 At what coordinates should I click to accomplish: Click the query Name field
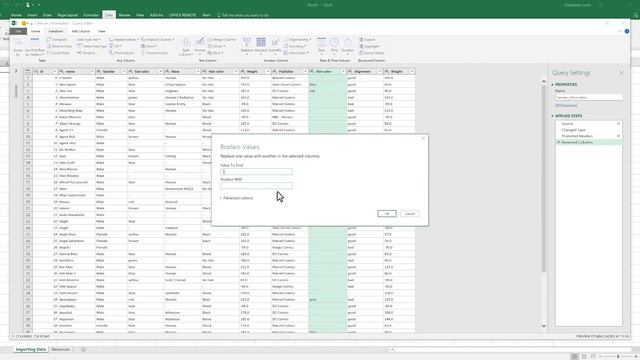coord(589,97)
